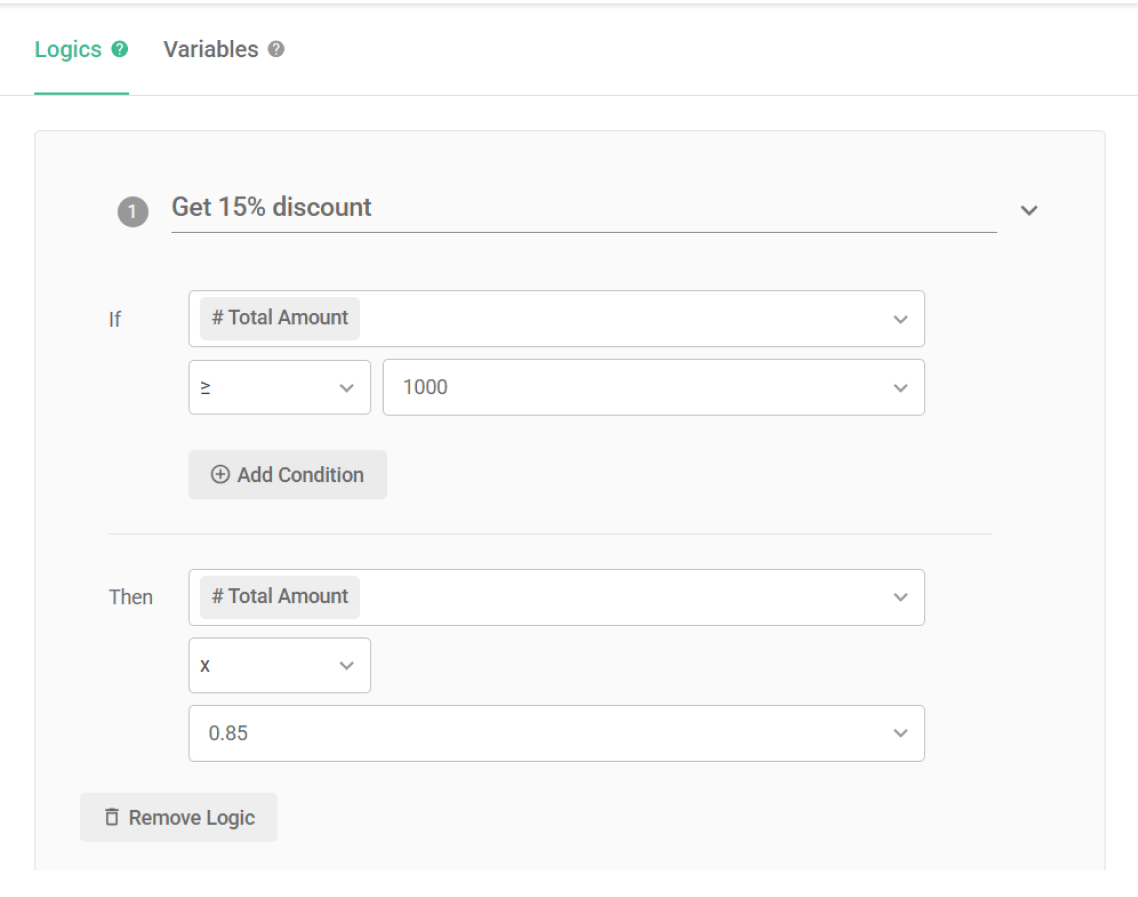
Task: Open the Then field dropdown arrow
Action: click(x=900, y=597)
